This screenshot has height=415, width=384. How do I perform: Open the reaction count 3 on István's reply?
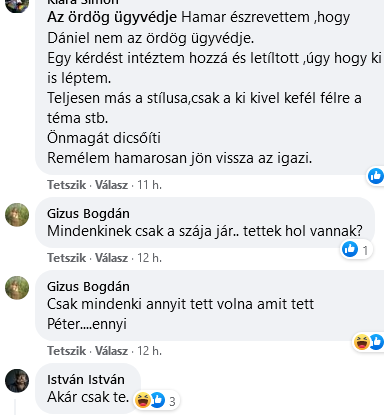[x=172, y=401]
